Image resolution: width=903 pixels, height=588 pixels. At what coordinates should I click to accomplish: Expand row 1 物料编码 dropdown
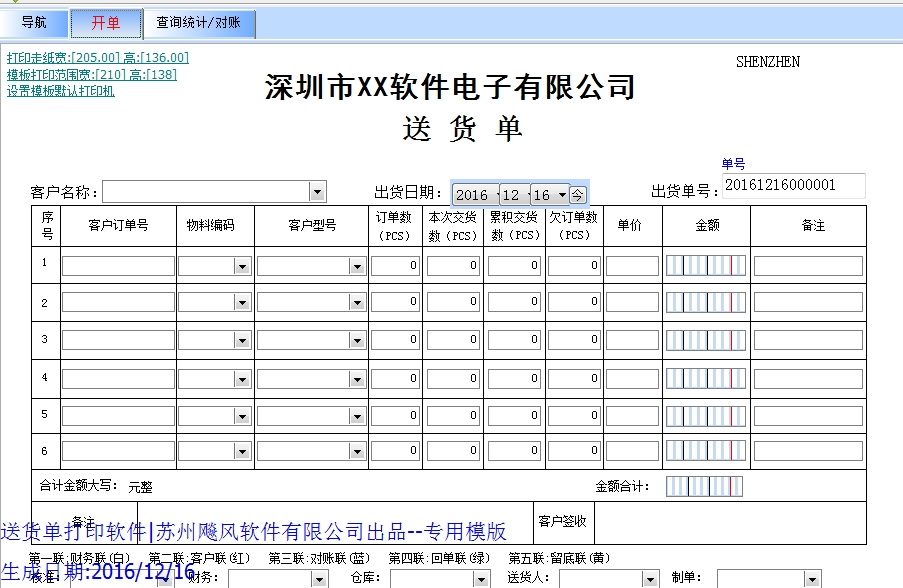pyautogui.click(x=242, y=266)
